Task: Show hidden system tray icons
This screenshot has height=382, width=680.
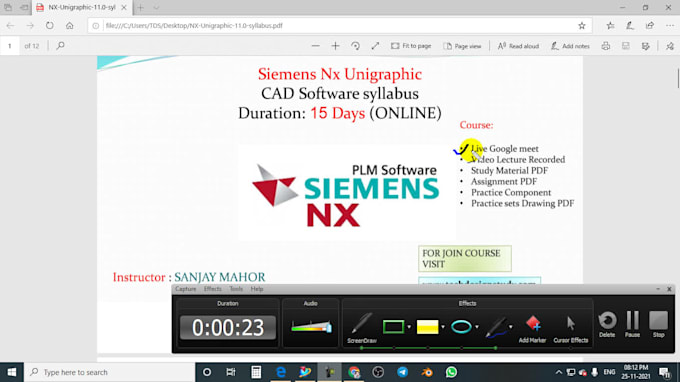Action: coord(559,372)
